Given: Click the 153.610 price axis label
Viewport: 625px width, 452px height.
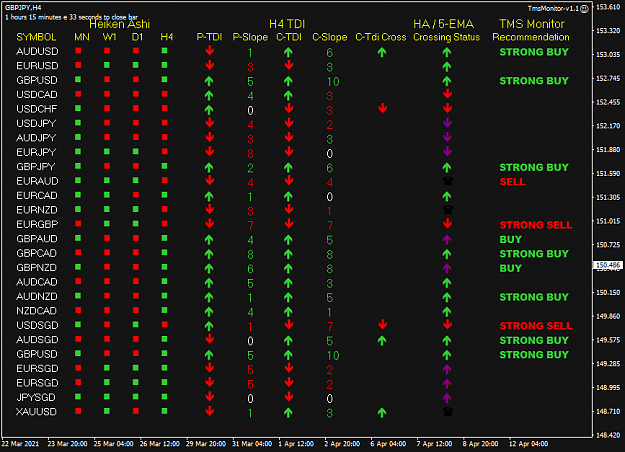Looking at the screenshot, I should [608, 7].
